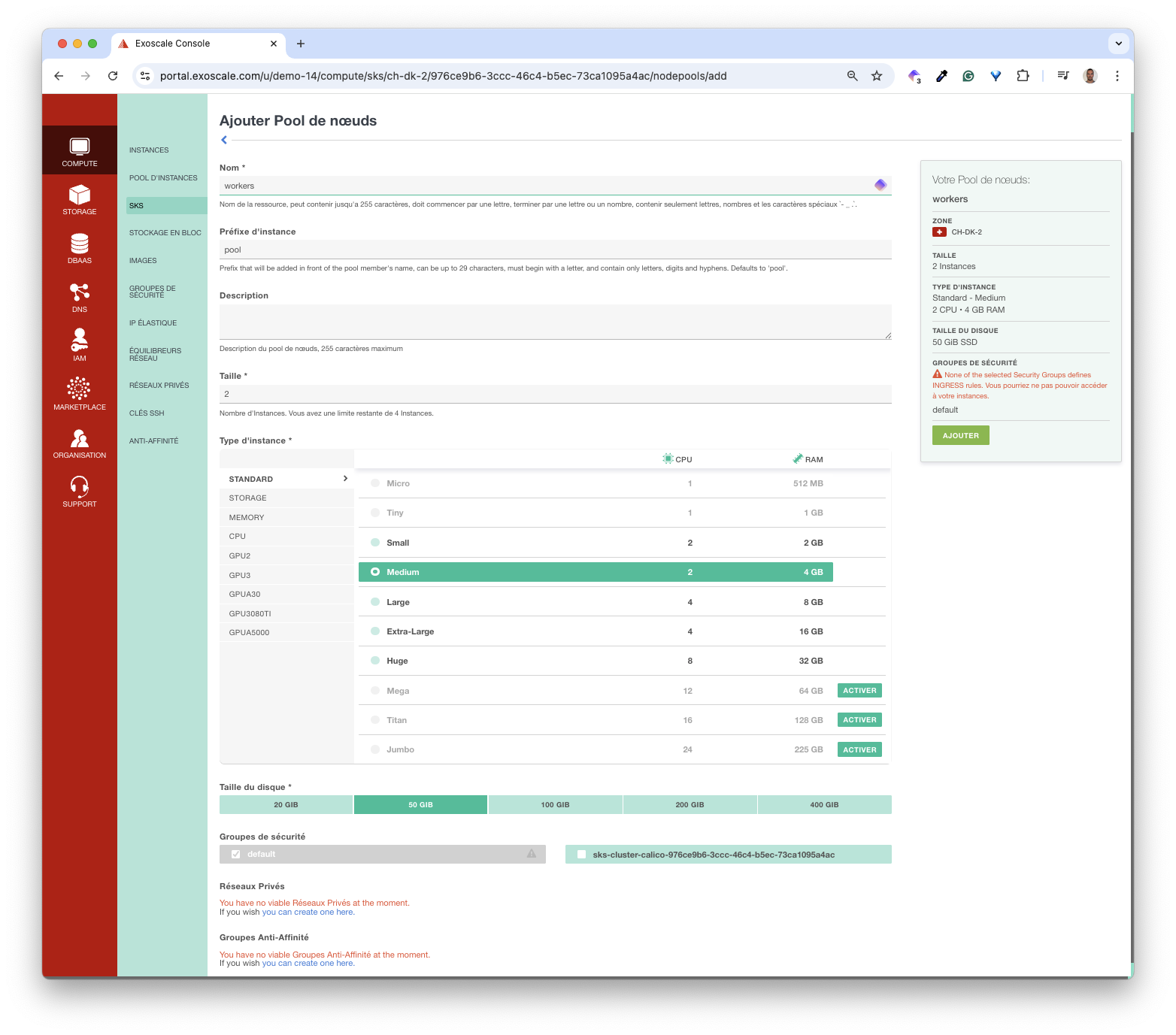Check the sks-cluster-calico security group

[x=581, y=855]
